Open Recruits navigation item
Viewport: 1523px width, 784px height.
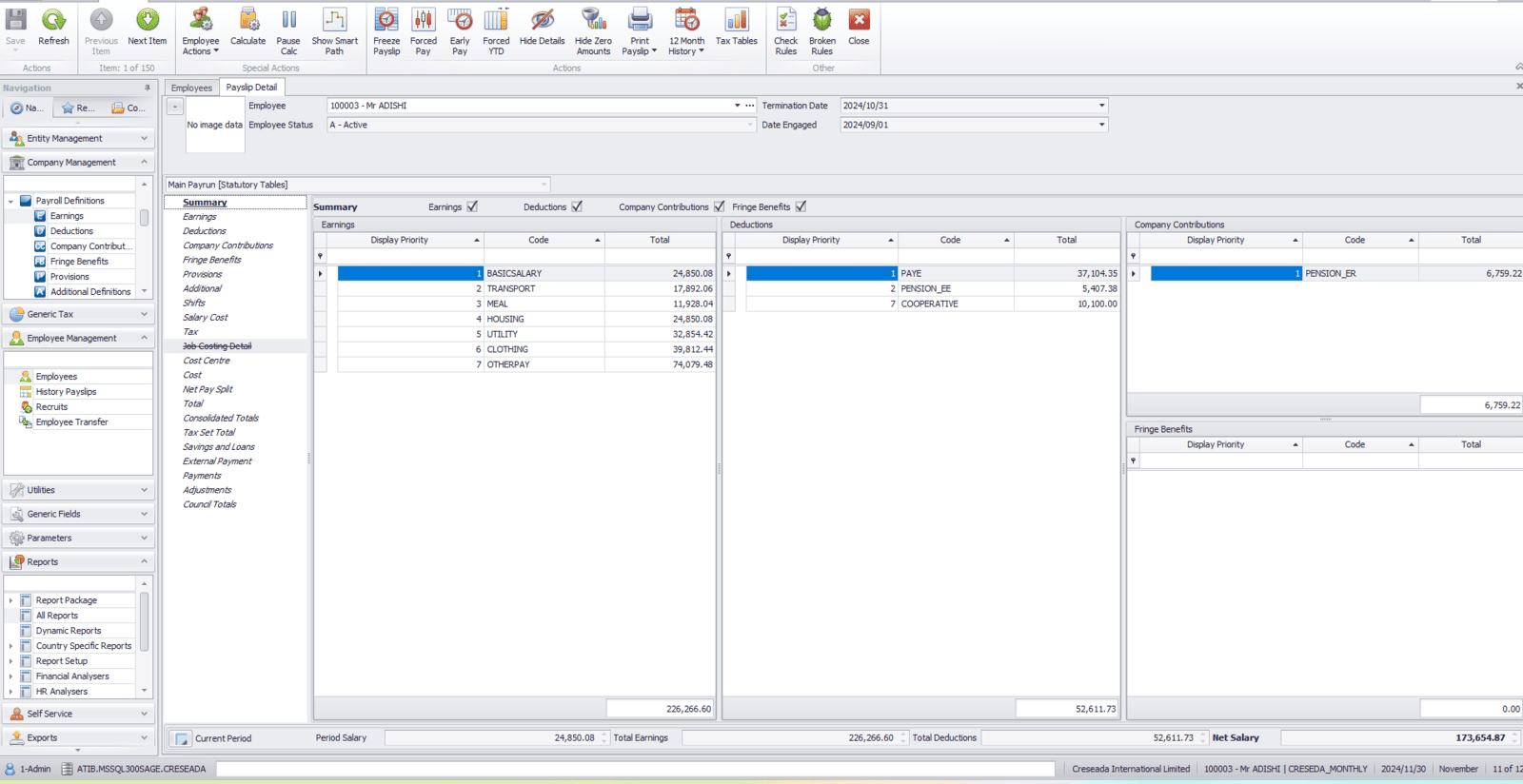point(51,407)
